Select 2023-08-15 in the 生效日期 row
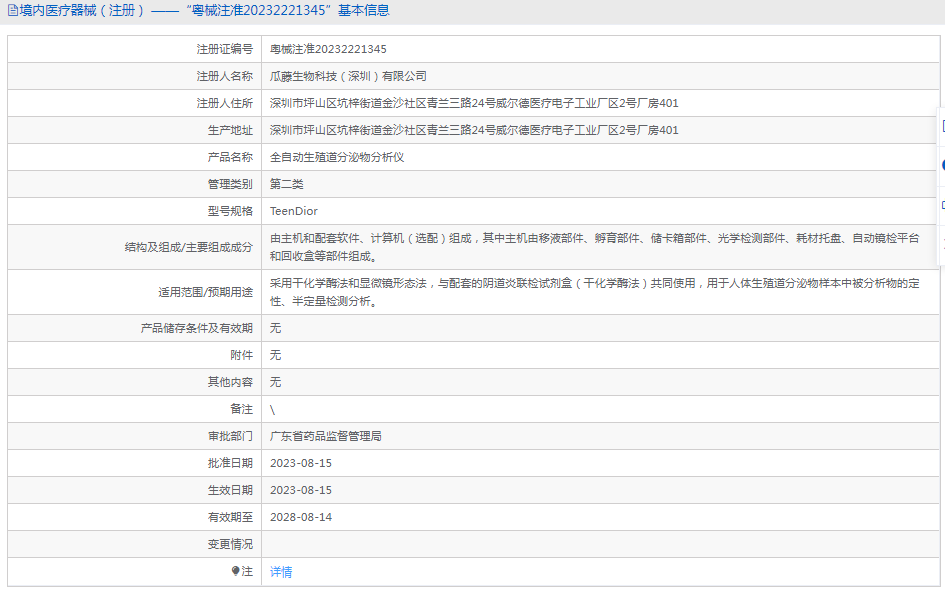The width and height of the screenshot is (945, 594). click(x=301, y=490)
